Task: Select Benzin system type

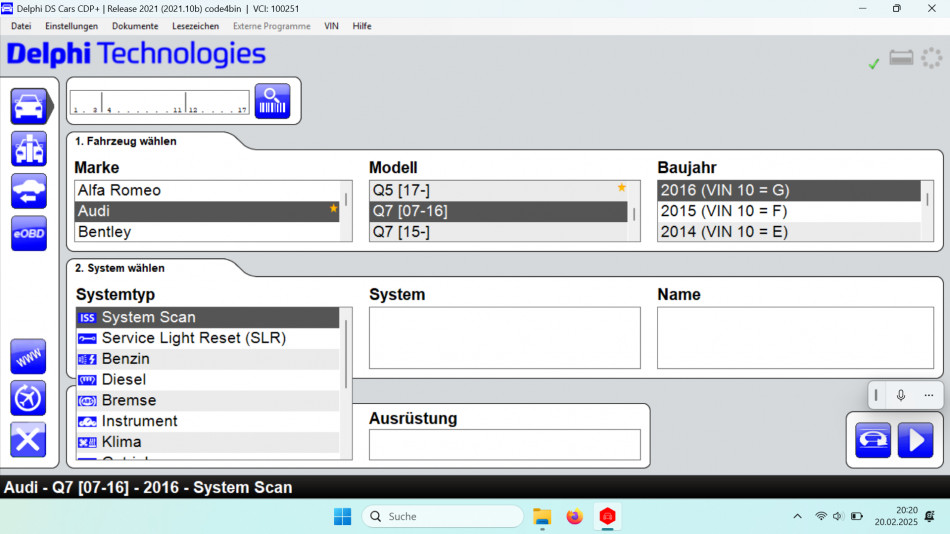Action: pyautogui.click(x=207, y=359)
